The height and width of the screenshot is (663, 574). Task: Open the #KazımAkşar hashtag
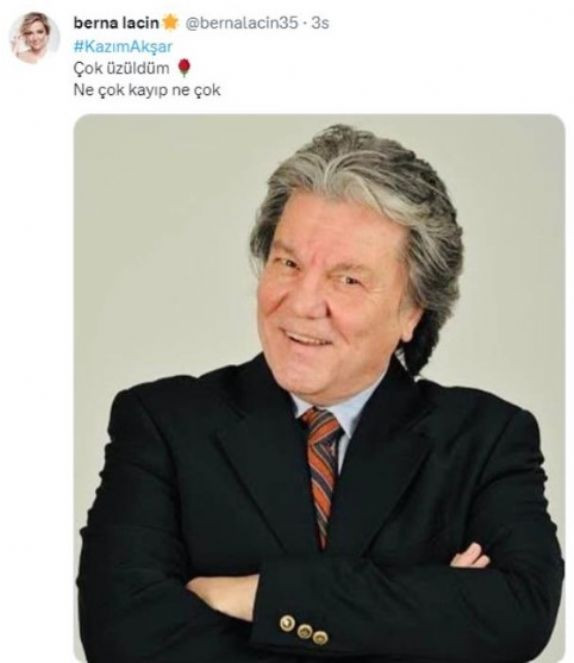tap(123, 46)
